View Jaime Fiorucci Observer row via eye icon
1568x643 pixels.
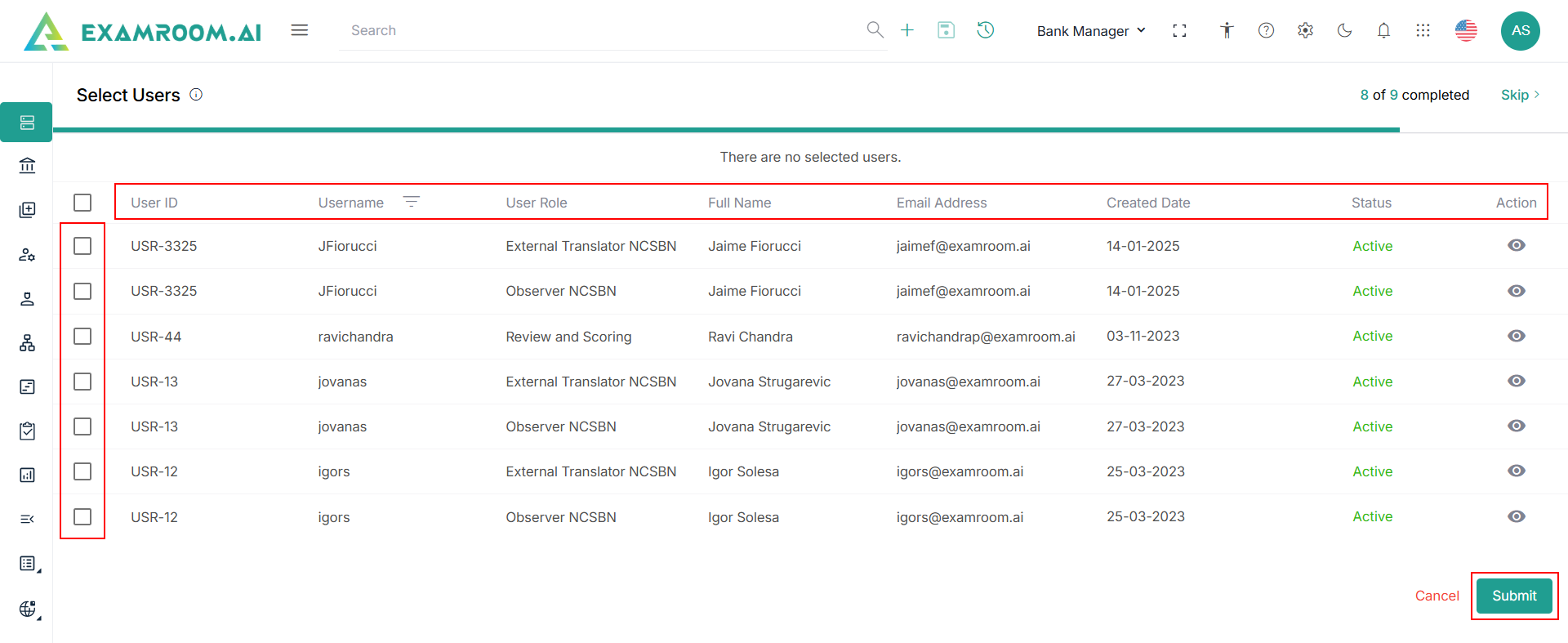click(x=1517, y=291)
